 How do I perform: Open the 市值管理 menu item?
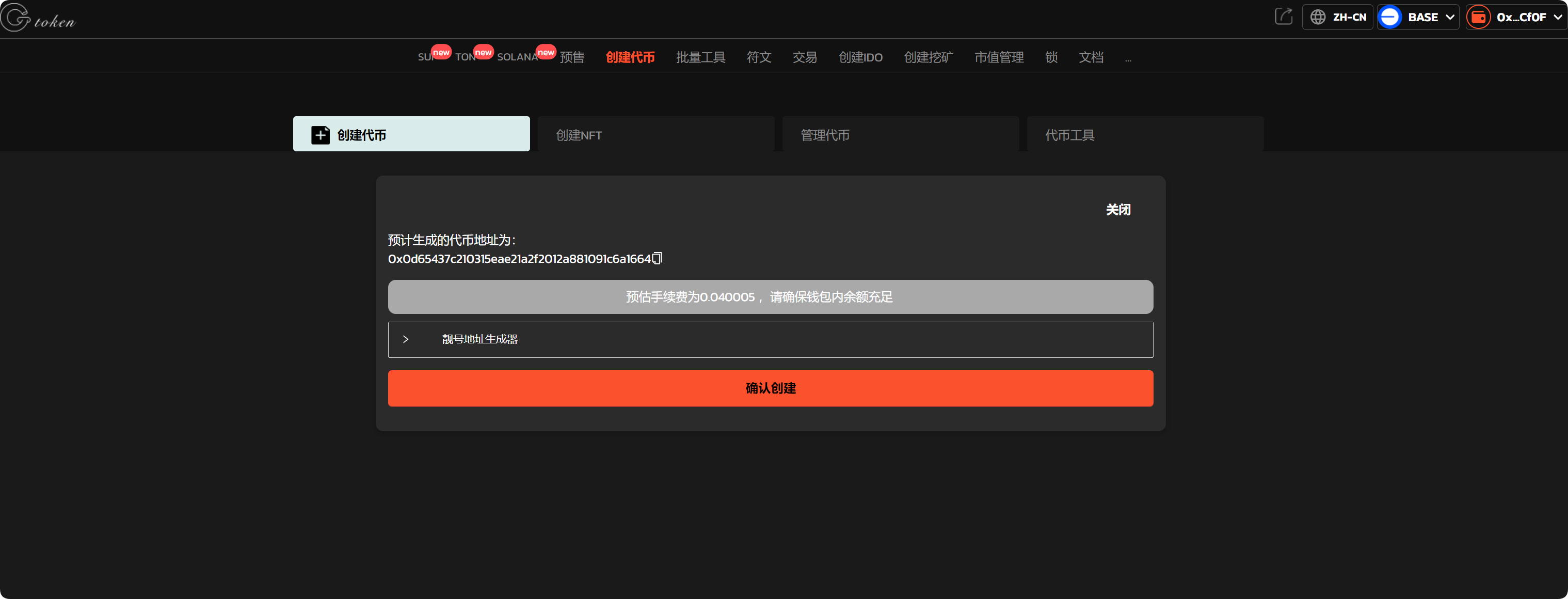pyautogui.click(x=998, y=57)
